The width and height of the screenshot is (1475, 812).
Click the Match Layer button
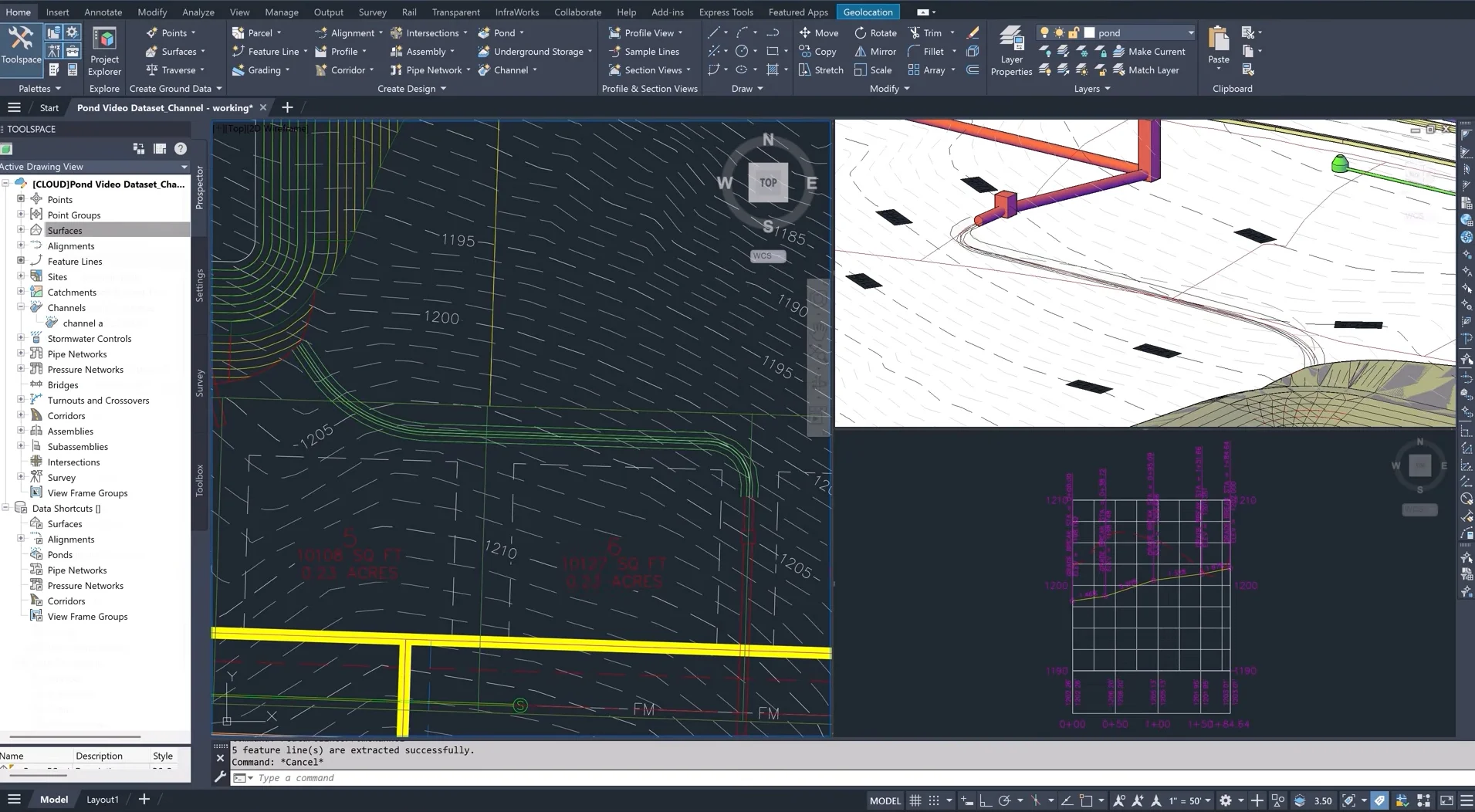1150,69
